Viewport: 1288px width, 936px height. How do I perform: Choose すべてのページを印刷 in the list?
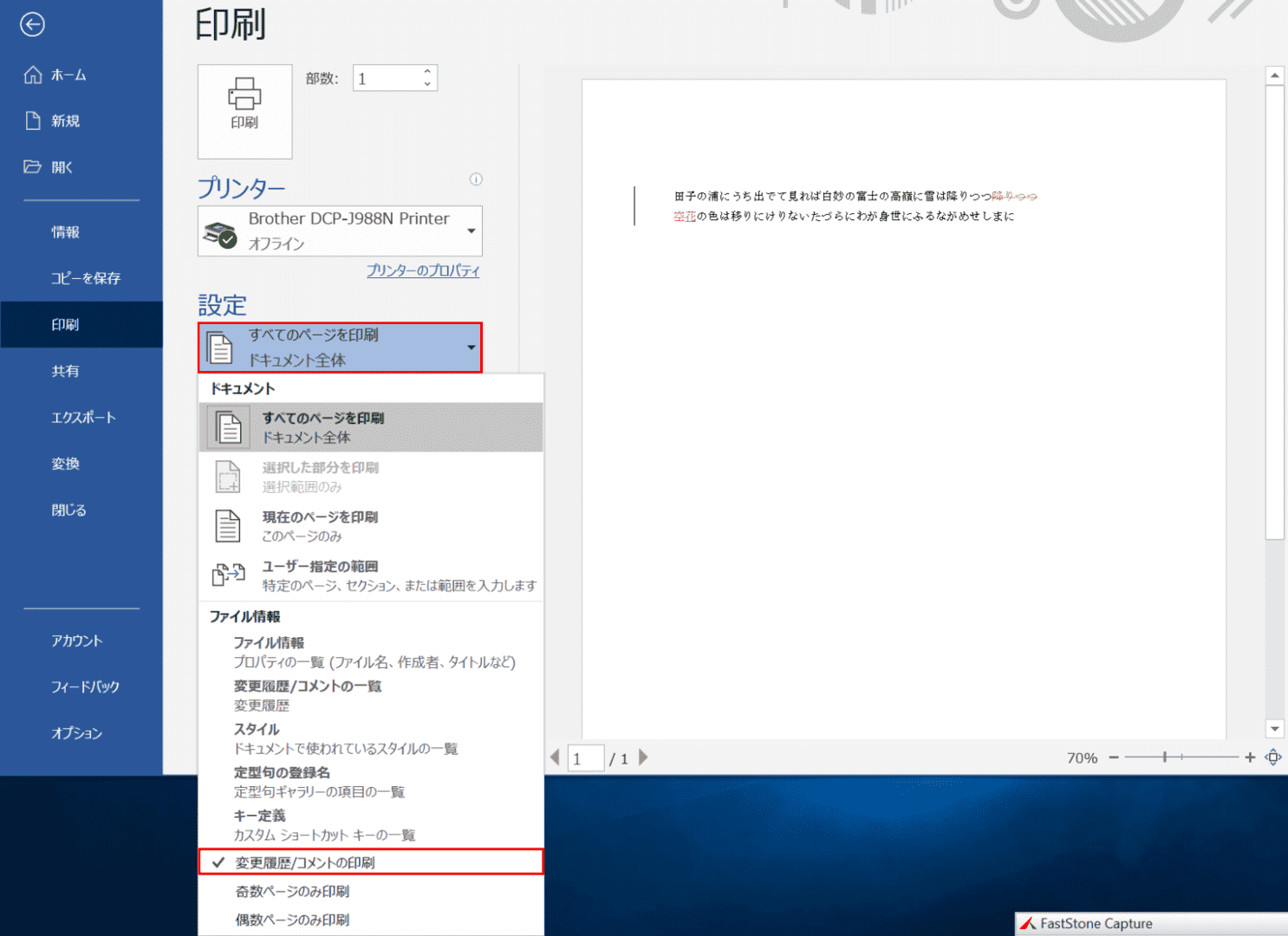[371, 427]
